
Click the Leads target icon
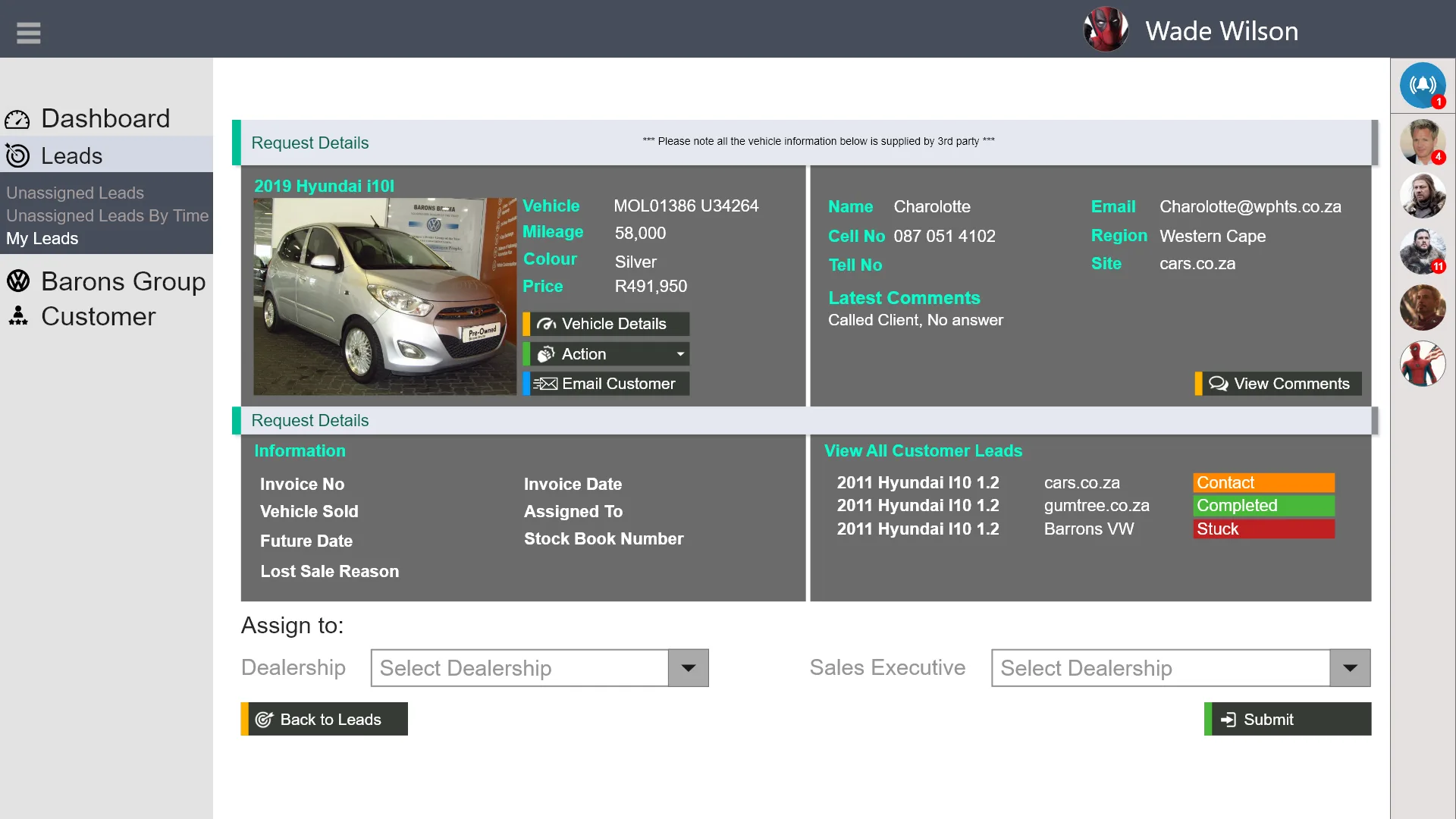point(17,155)
